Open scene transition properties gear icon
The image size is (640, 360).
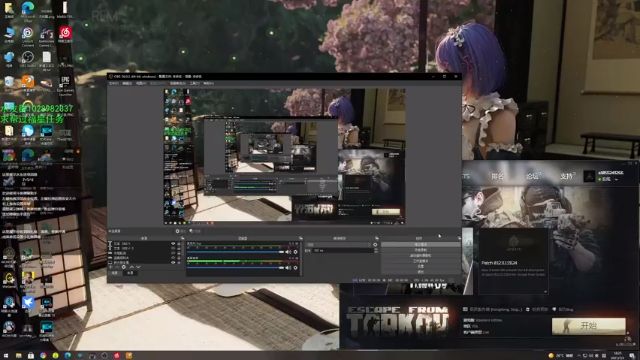coord(375,244)
